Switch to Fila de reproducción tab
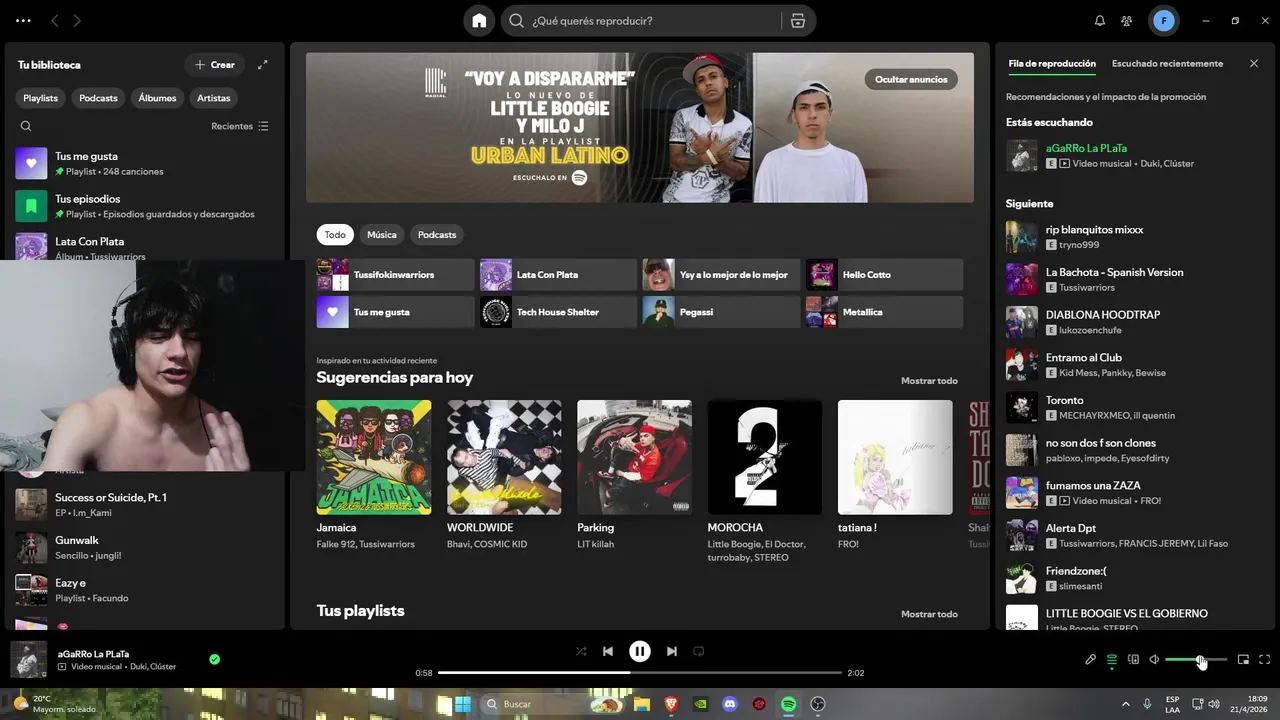Image resolution: width=1280 pixels, height=720 pixels. click(1052, 63)
